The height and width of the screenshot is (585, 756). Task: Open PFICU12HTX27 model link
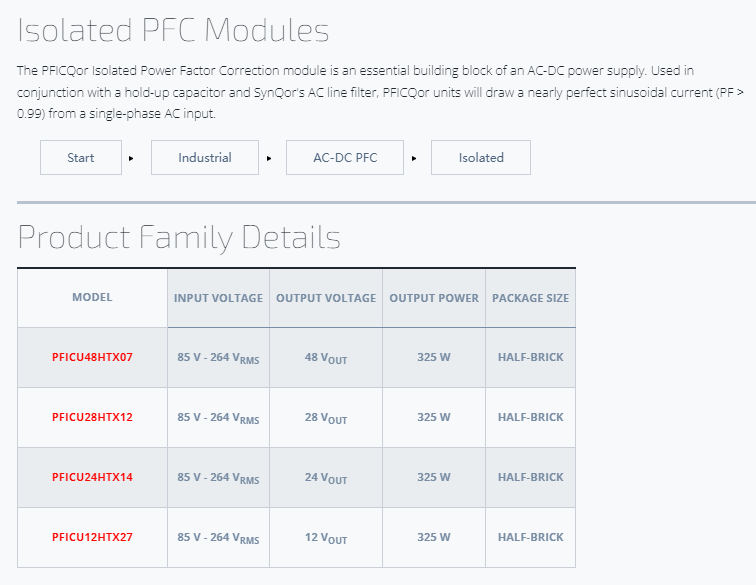(92, 537)
